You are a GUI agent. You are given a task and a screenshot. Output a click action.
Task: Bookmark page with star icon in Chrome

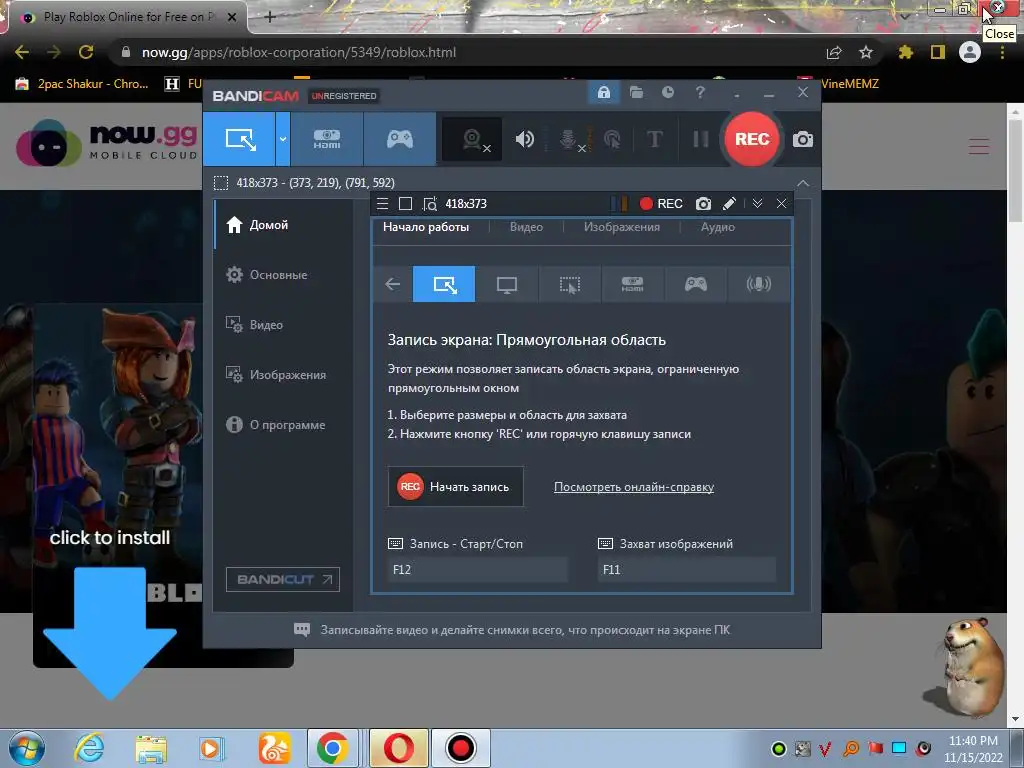866,52
